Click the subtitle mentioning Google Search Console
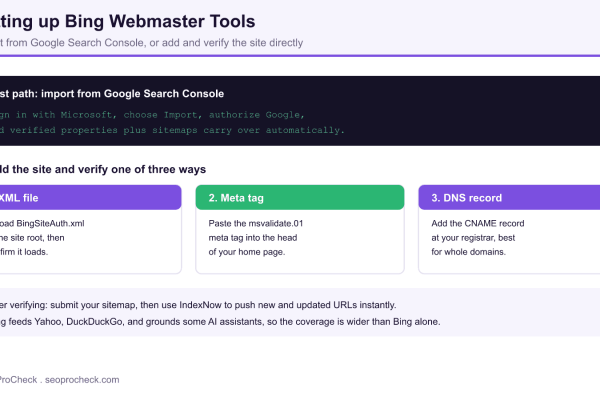Viewport: 600px width, 400px height. coord(152,42)
